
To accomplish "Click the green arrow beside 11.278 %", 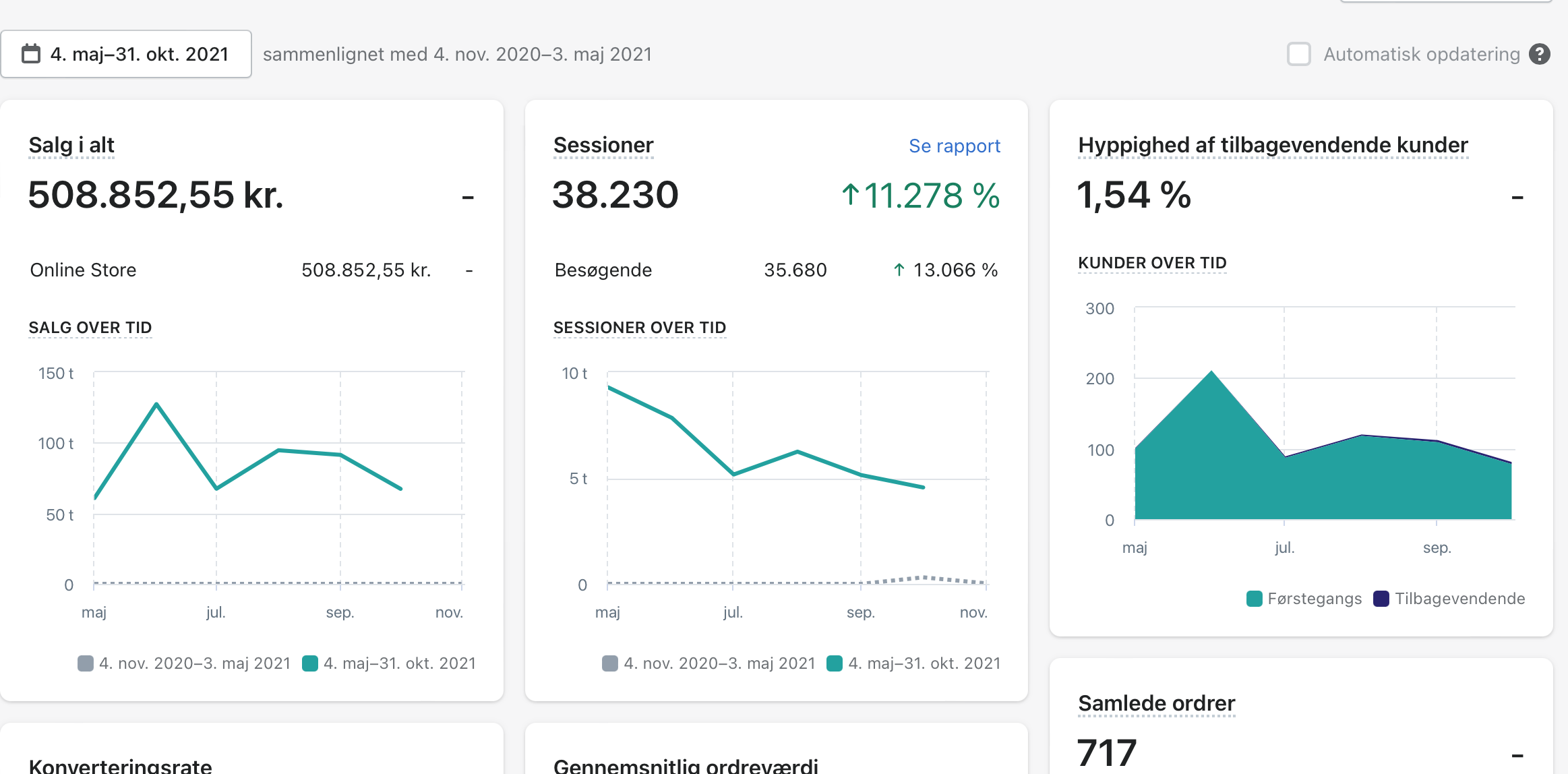I will tap(850, 196).
